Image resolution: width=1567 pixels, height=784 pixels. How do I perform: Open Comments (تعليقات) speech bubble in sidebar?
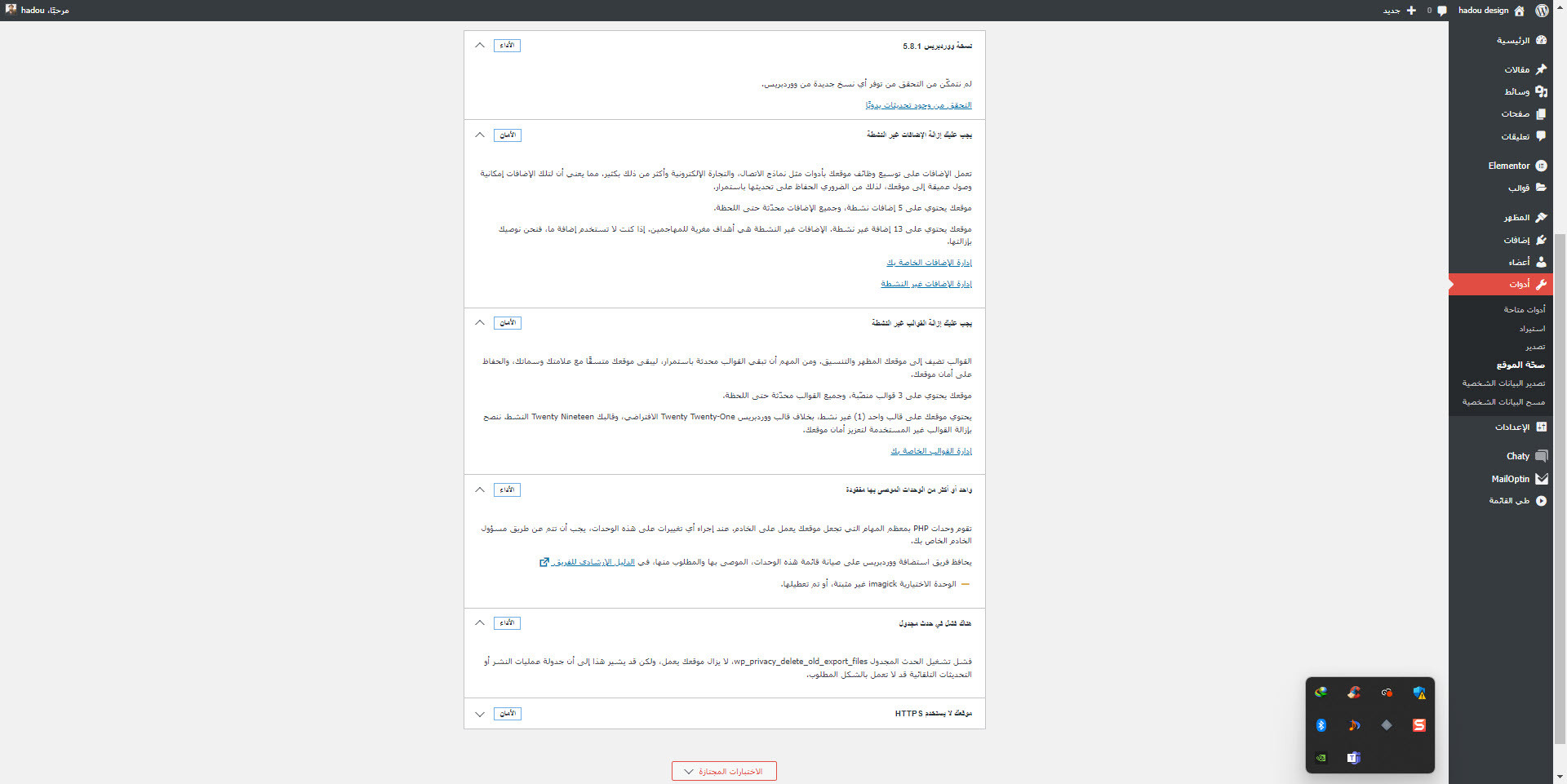pos(1541,136)
